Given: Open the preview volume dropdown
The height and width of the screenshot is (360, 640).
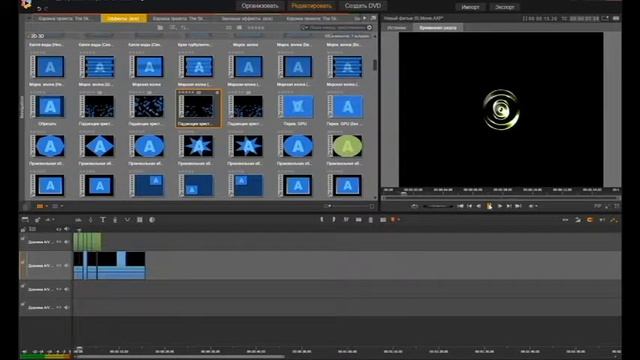Looking at the screenshot, I should point(532,206).
